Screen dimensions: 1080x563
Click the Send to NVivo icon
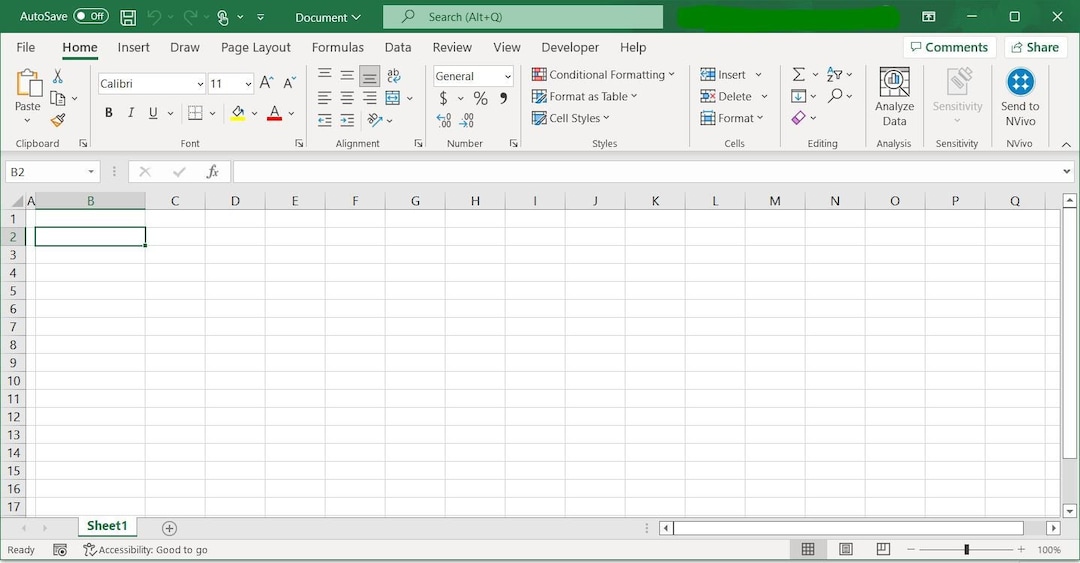(1020, 97)
